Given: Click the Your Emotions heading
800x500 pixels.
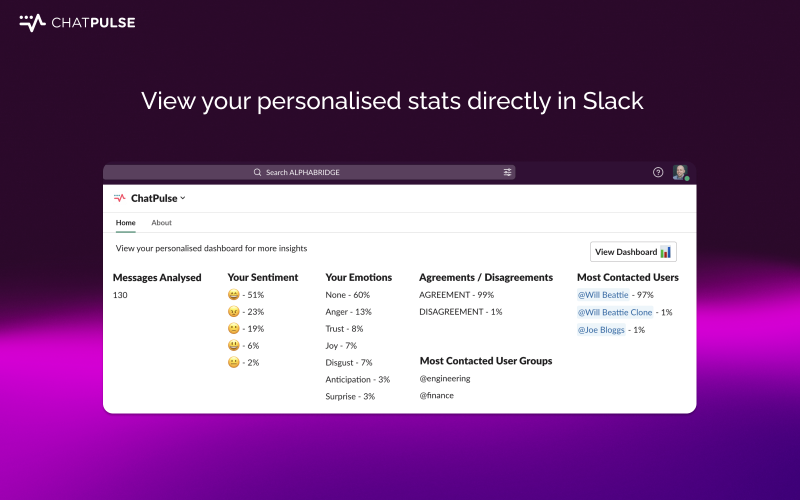Looking at the screenshot, I should pos(359,278).
